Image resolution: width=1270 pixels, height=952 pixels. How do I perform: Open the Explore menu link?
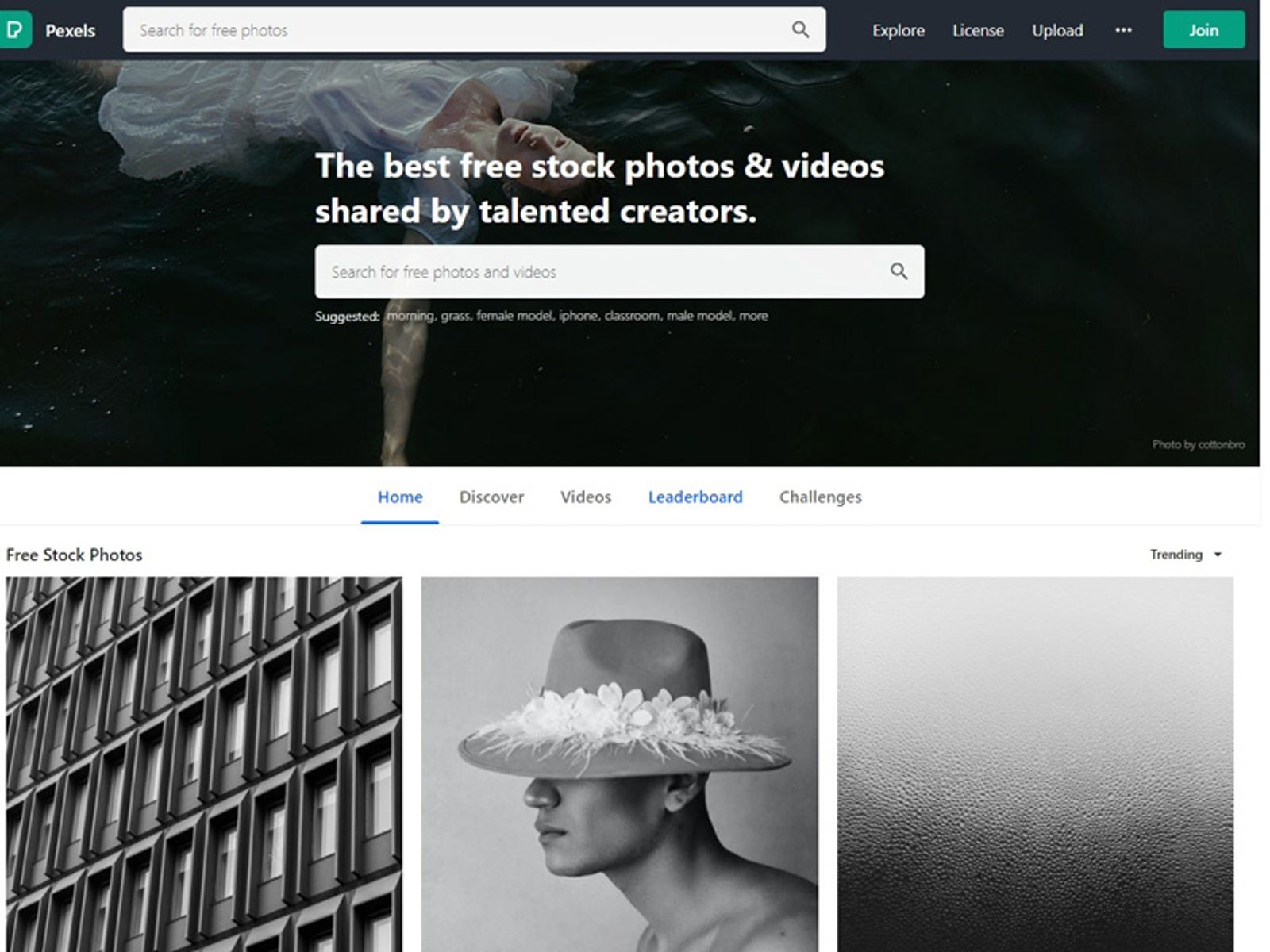coord(899,31)
